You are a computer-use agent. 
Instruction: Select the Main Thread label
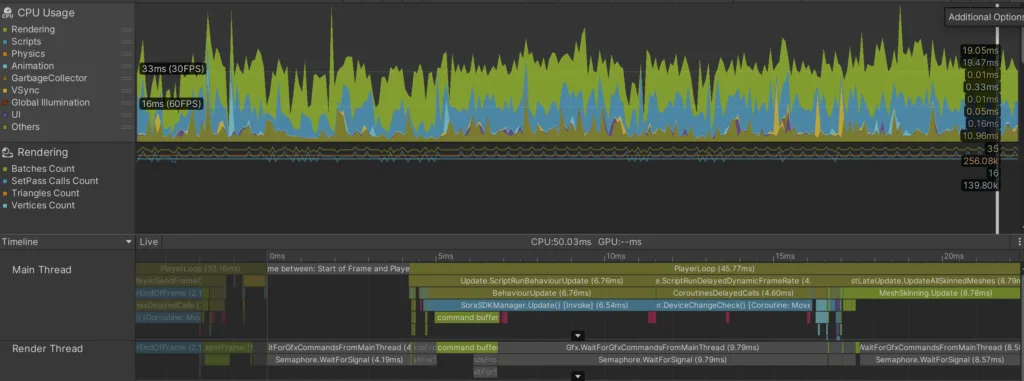(42, 270)
